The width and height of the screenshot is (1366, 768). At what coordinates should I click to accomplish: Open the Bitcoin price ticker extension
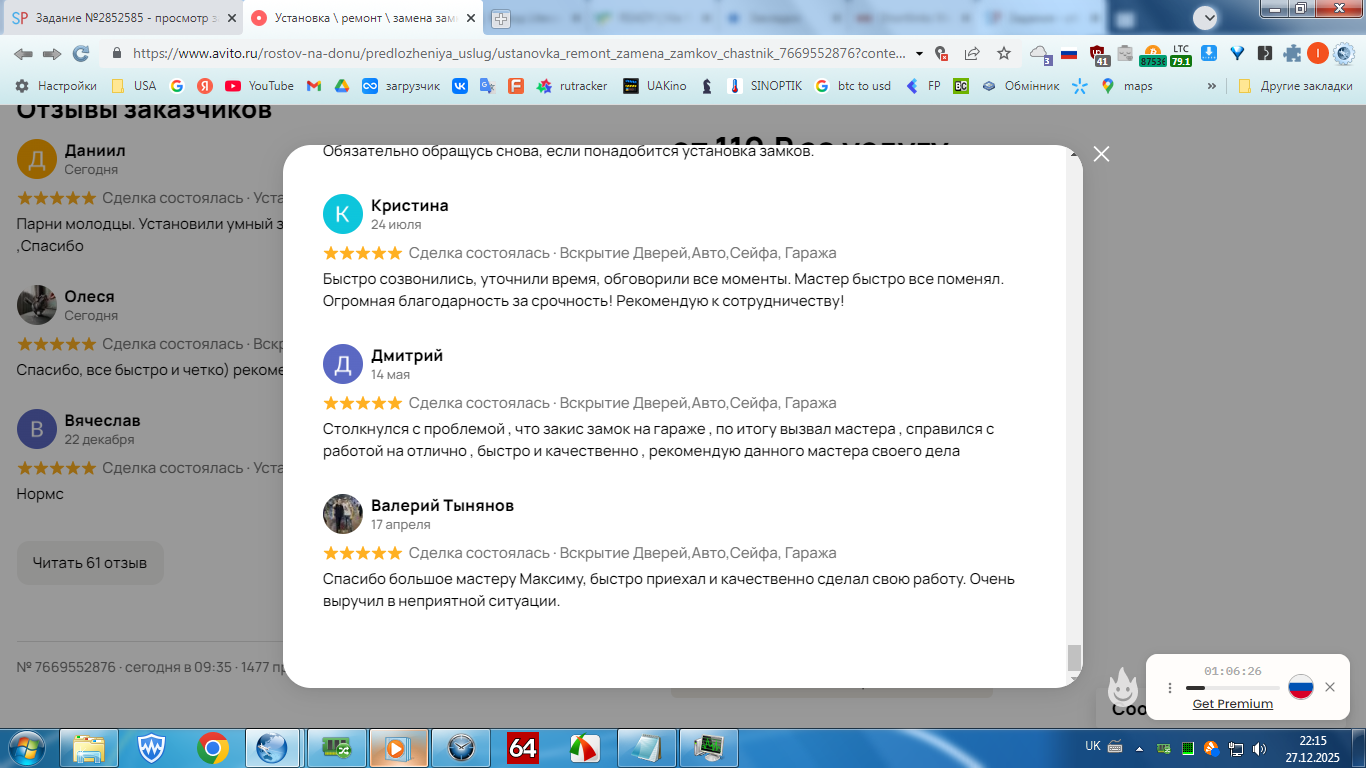(x=1153, y=54)
